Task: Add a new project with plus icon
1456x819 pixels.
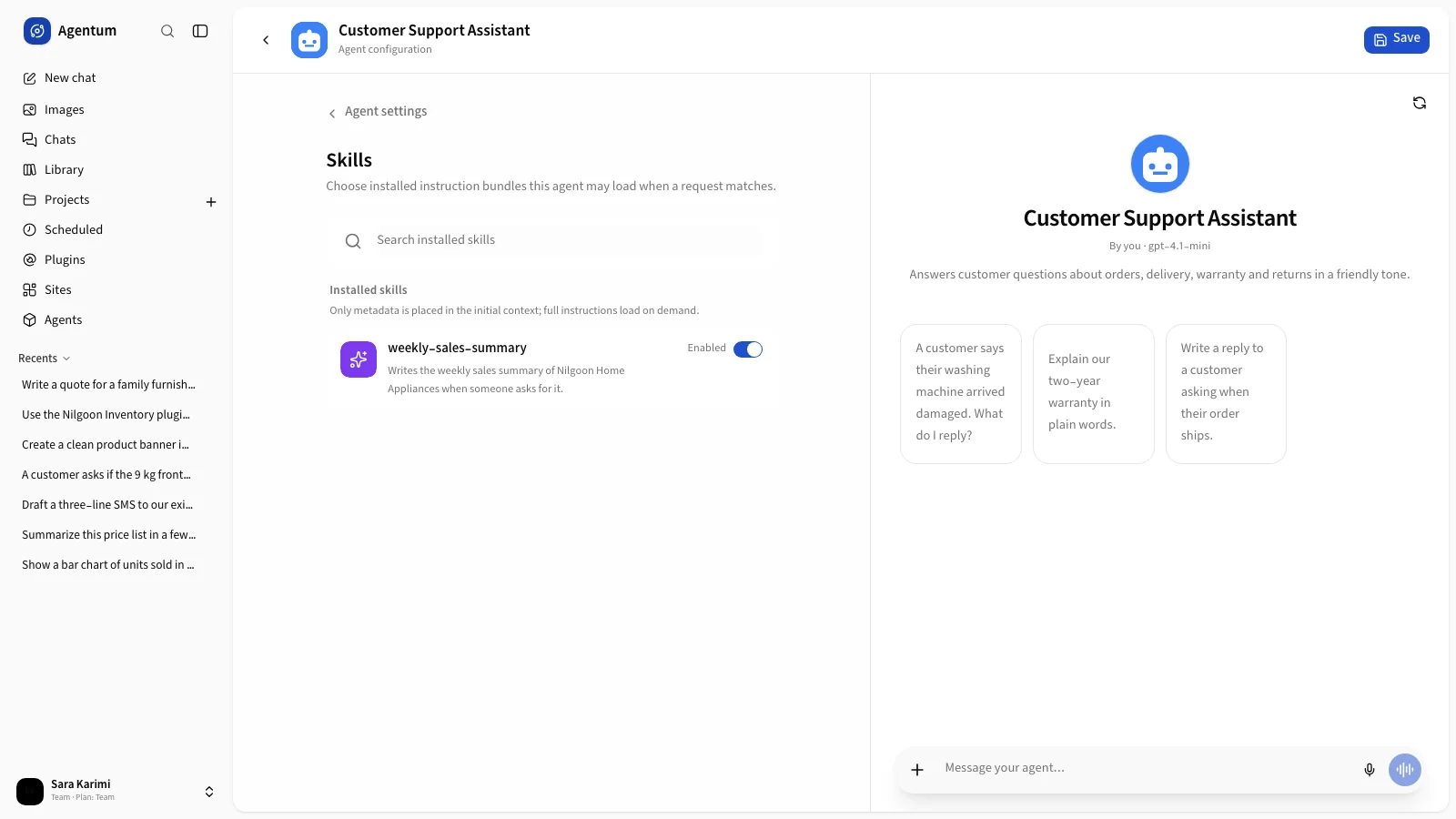Action: [x=211, y=202]
